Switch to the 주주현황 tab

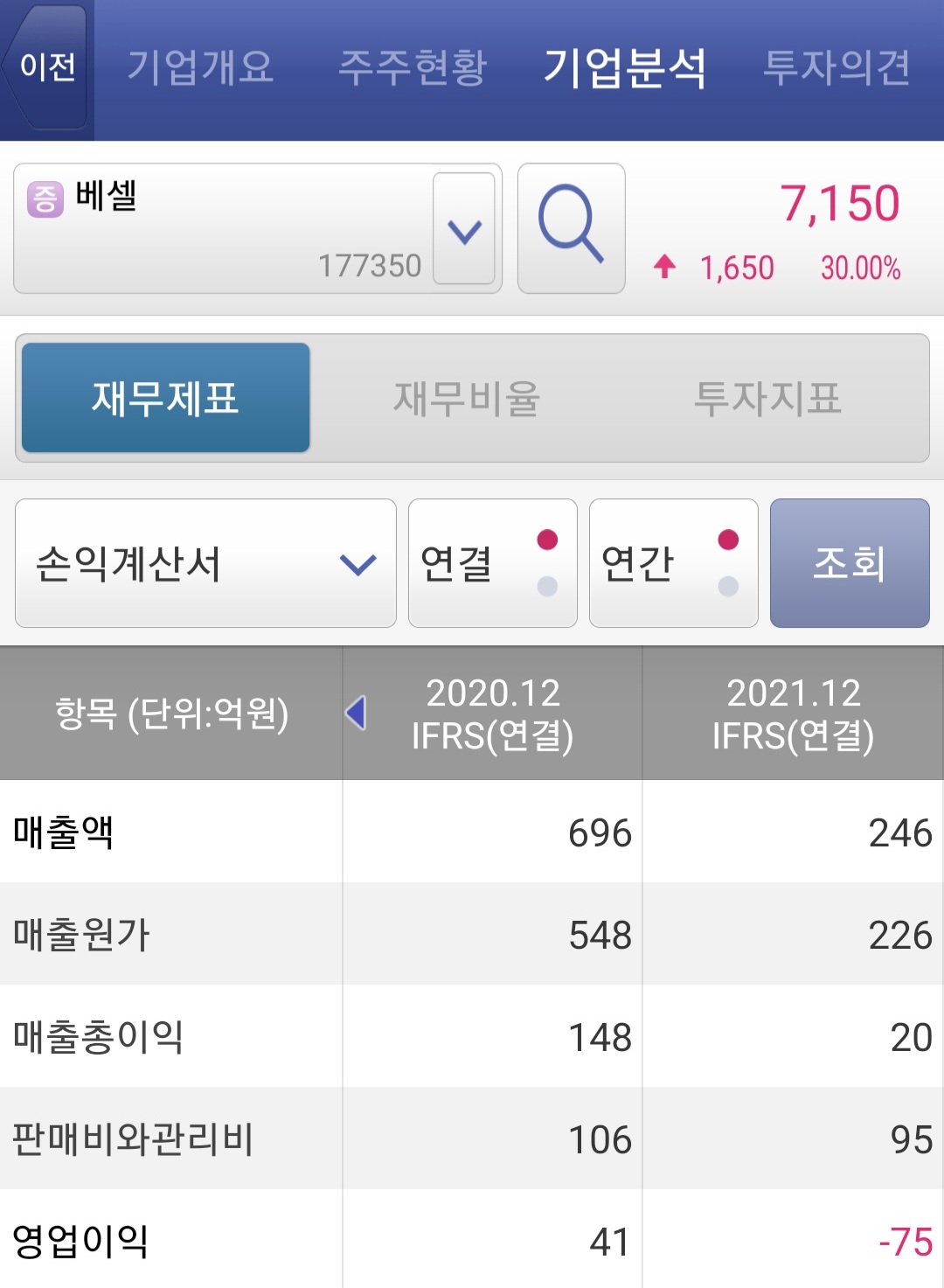[x=413, y=67]
